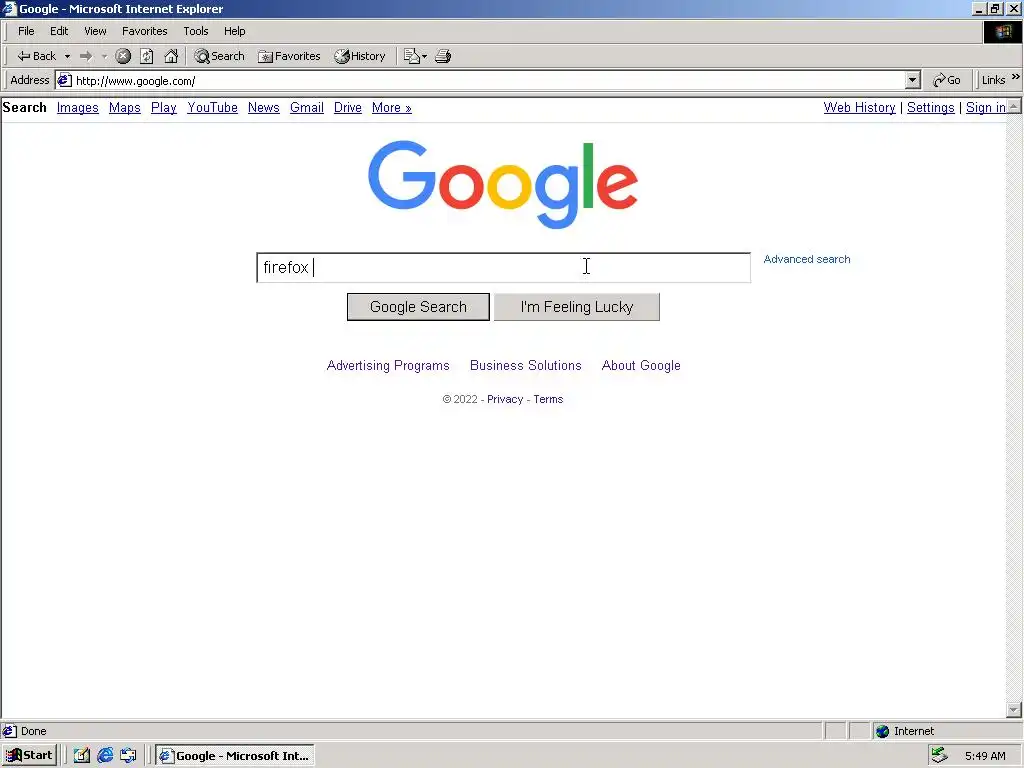Open the Forward history dropdown arrow
The image size is (1024, 768).
(x=104, y=56)
